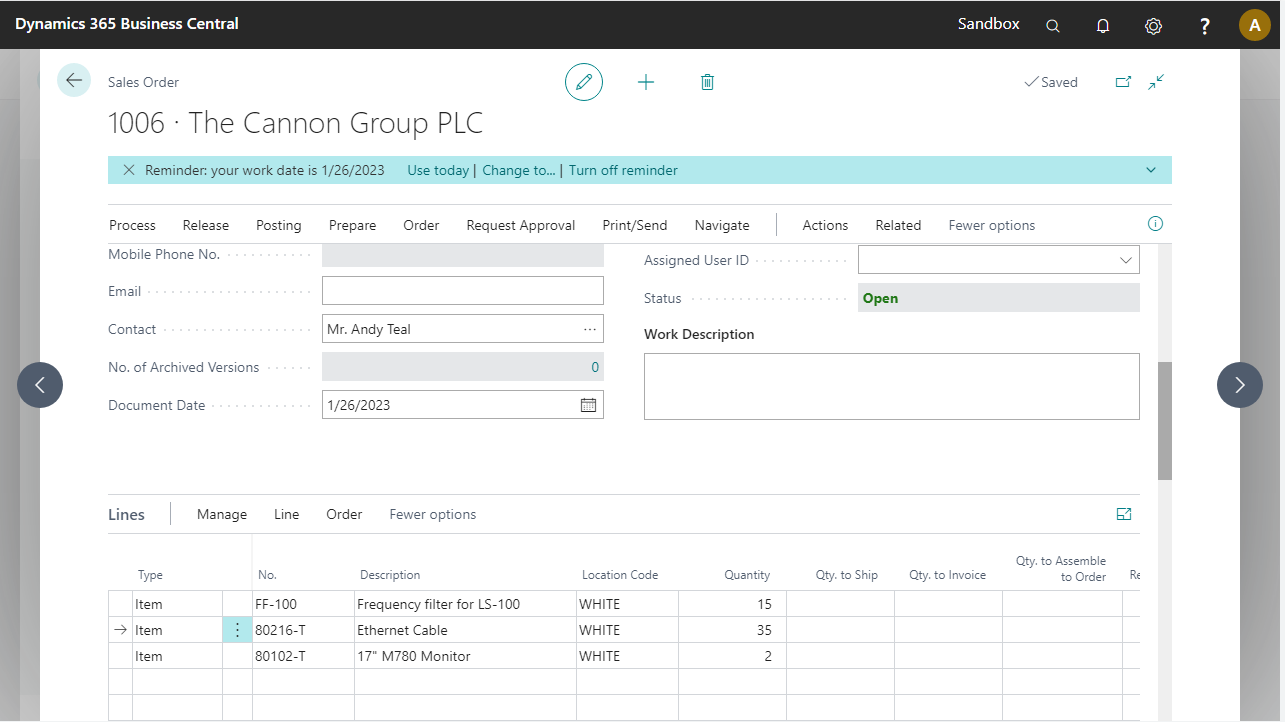The width and height of the screenshot is (1285, 722).
Task: Dismiss the work date reminder X
Action: [129, 170]
